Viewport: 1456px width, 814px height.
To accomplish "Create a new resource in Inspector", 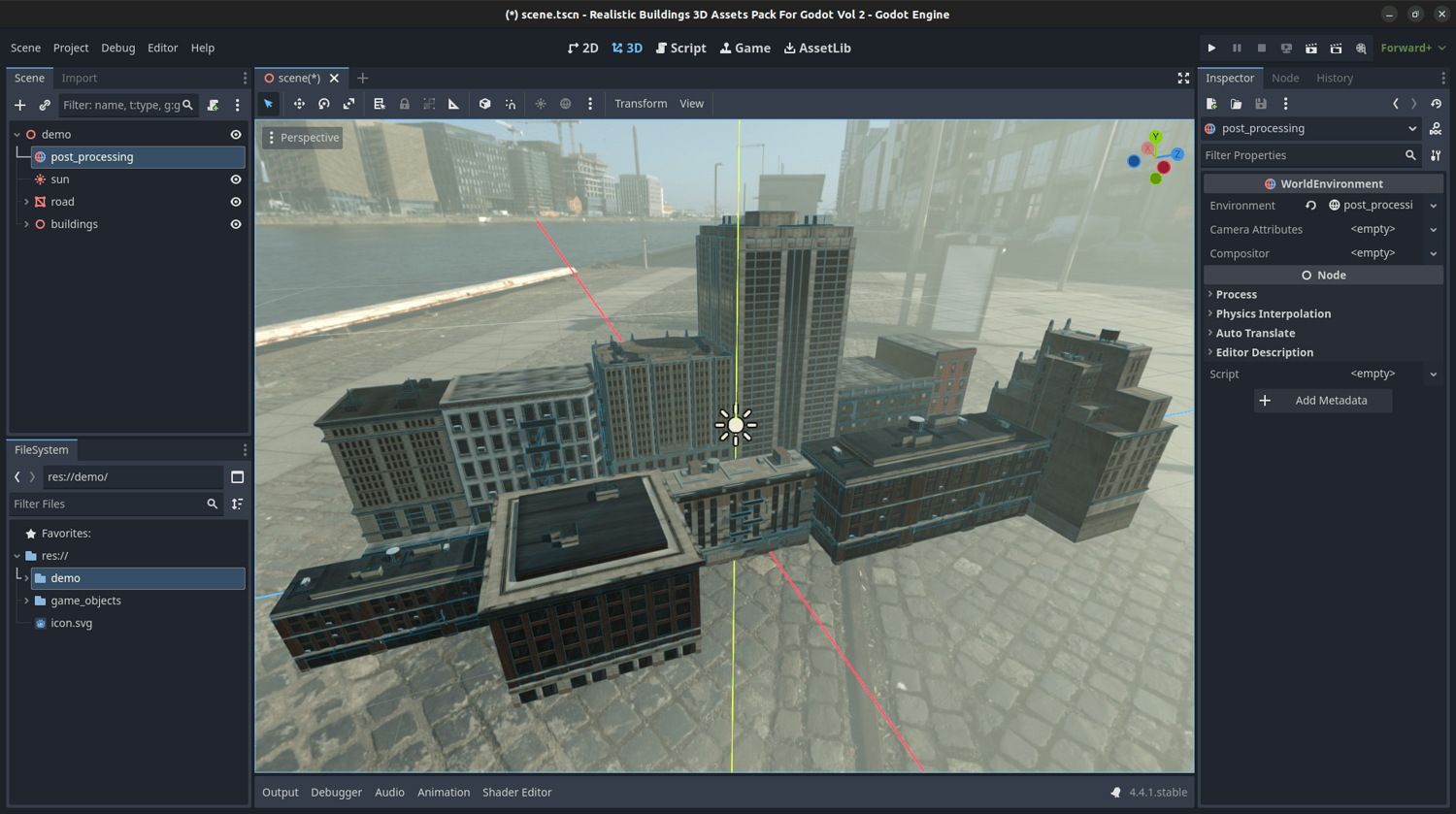I will (x=1211, y=104).
